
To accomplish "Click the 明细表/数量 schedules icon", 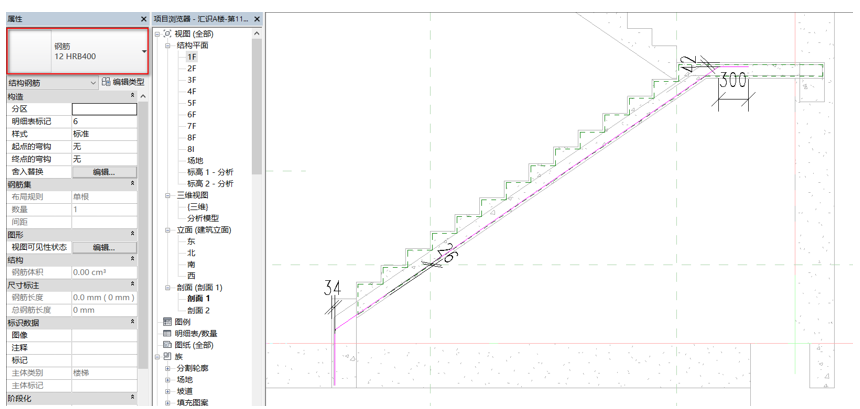I will 167,334.
